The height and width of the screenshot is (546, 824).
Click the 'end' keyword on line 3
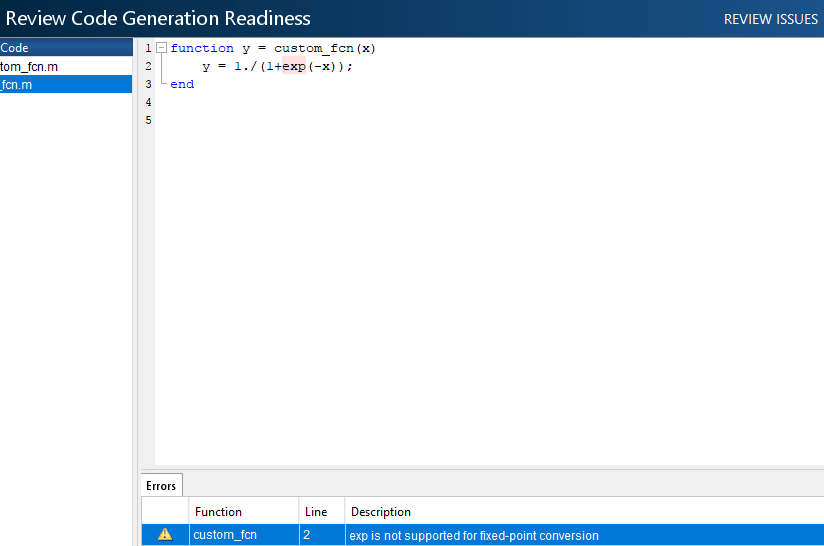tap(182, 84)
